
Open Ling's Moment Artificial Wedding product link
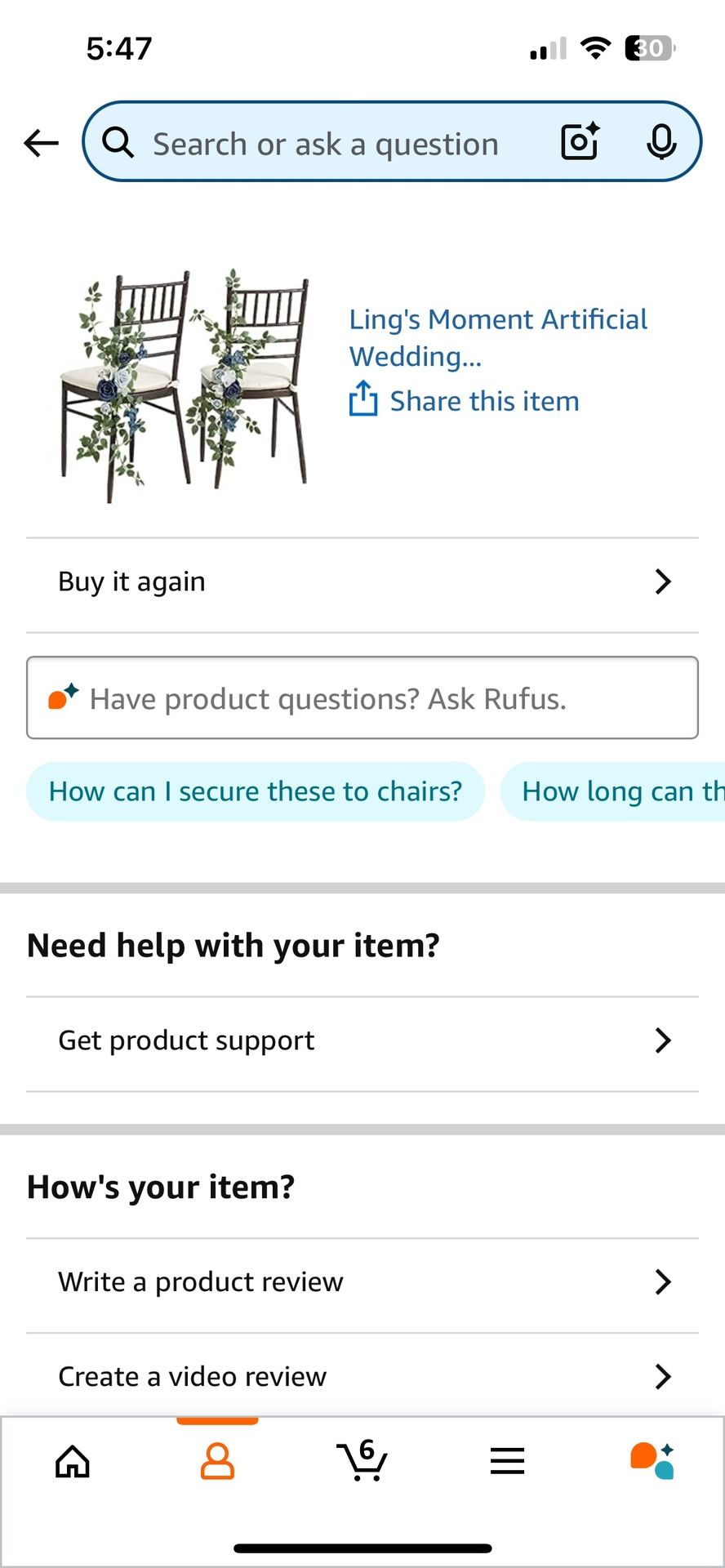[498, 337]
